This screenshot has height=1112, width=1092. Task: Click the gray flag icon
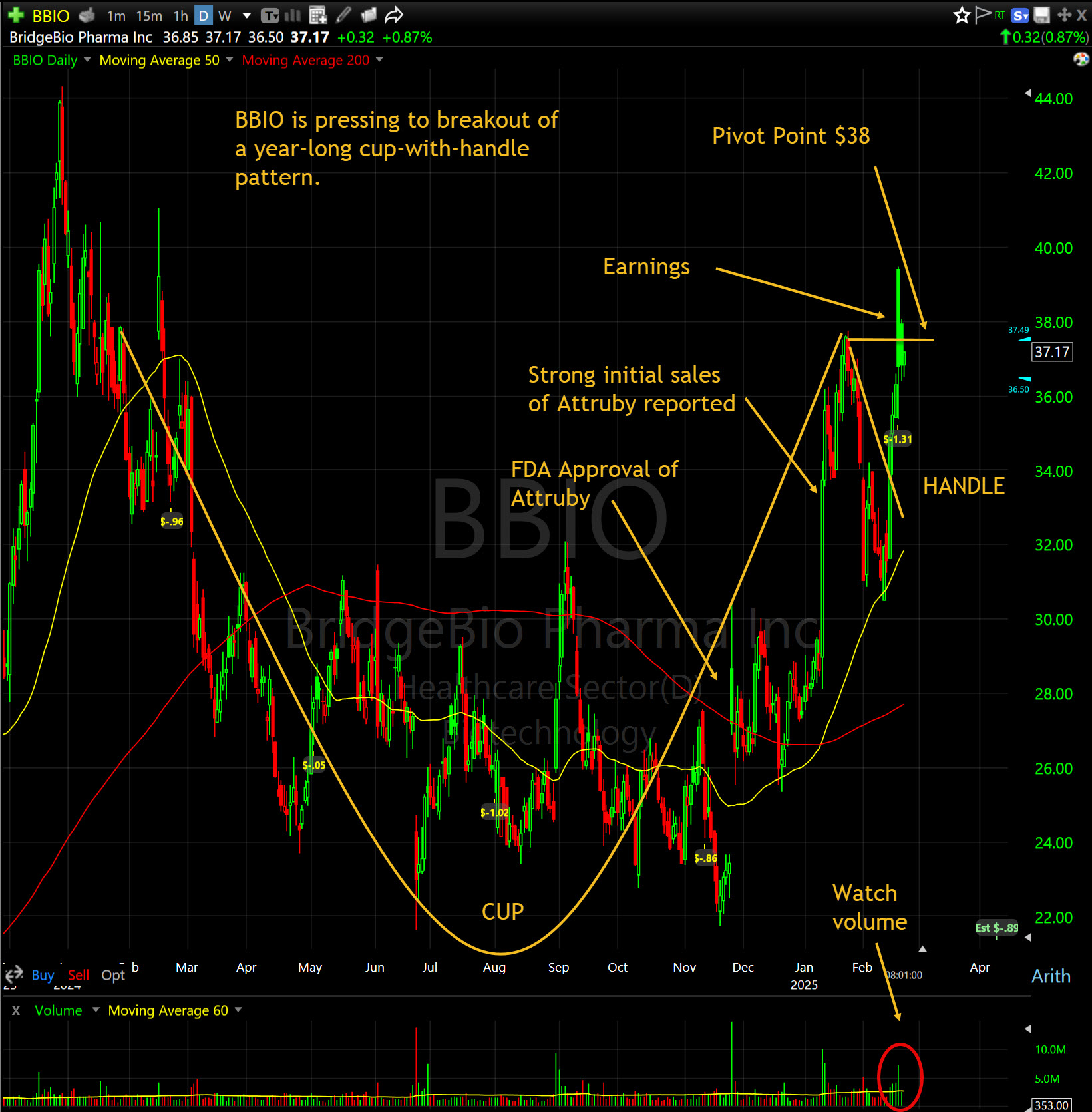point(982,15)
